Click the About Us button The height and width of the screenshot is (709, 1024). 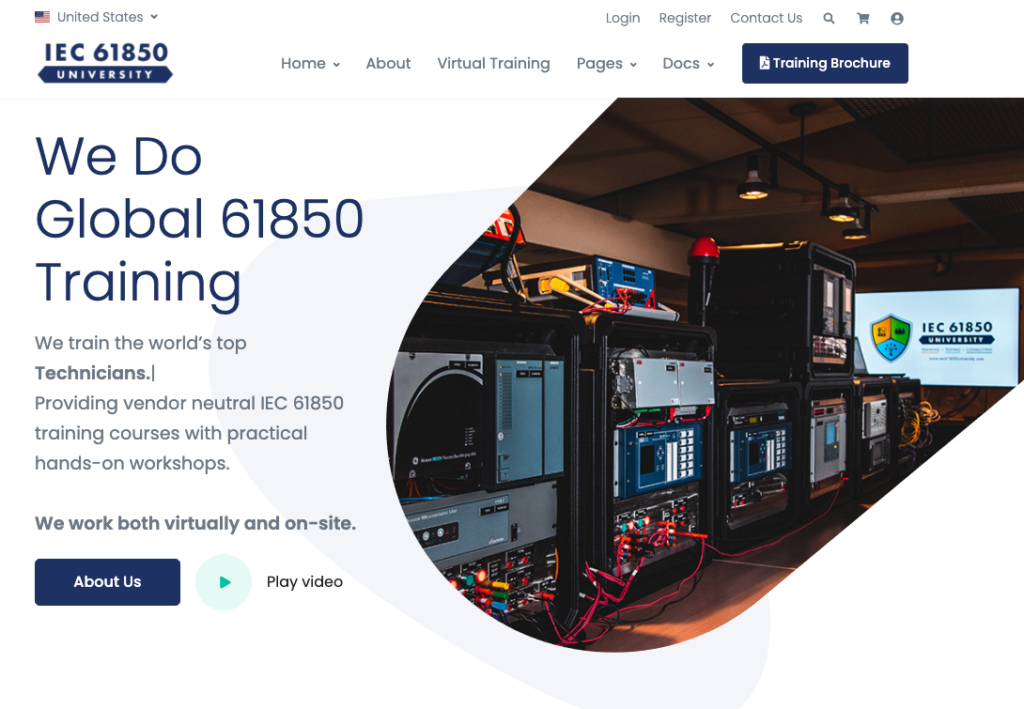107,581
